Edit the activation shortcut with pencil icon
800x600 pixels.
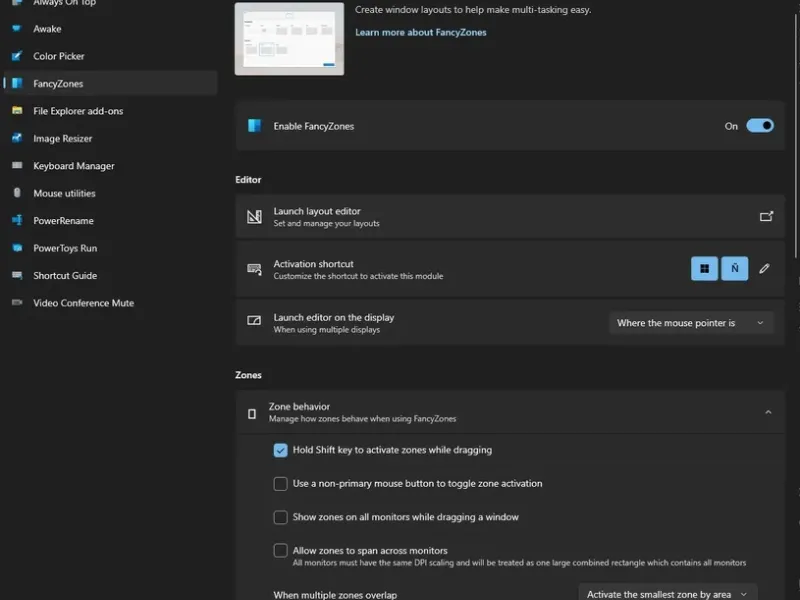tap(764, 268)
